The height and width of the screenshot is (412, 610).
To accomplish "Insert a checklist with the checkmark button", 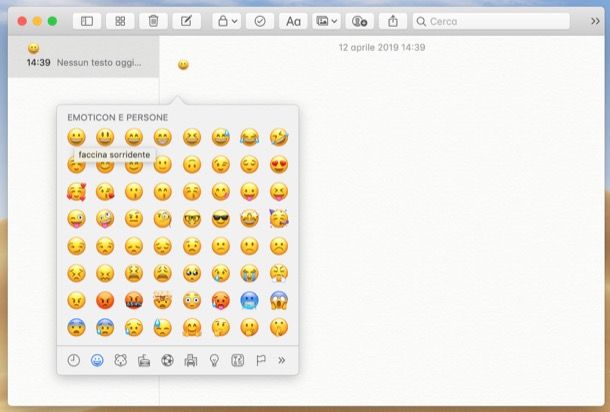I will click(x=260, y=21).
